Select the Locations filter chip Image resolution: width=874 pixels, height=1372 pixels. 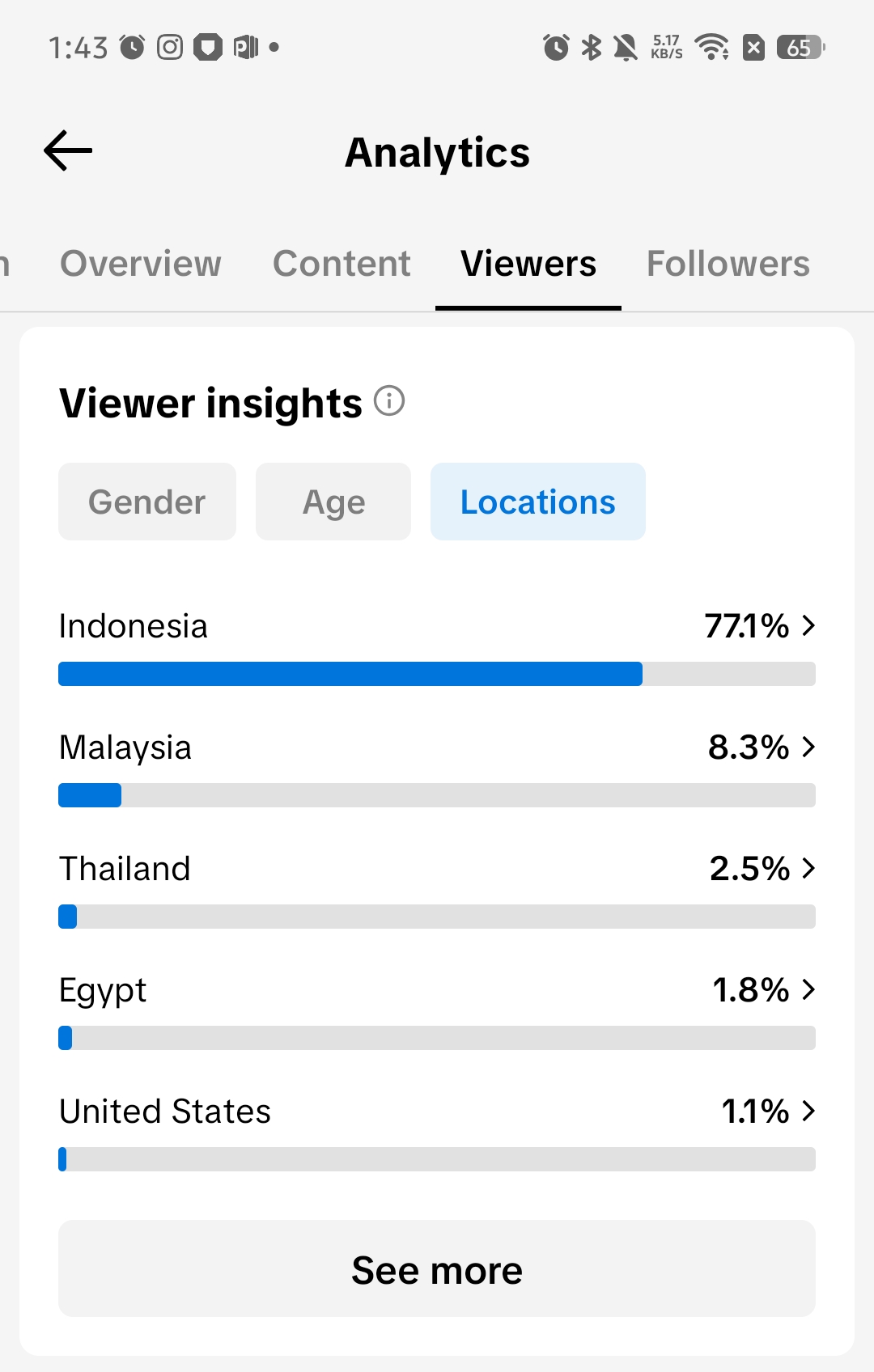tap(538, 502)
